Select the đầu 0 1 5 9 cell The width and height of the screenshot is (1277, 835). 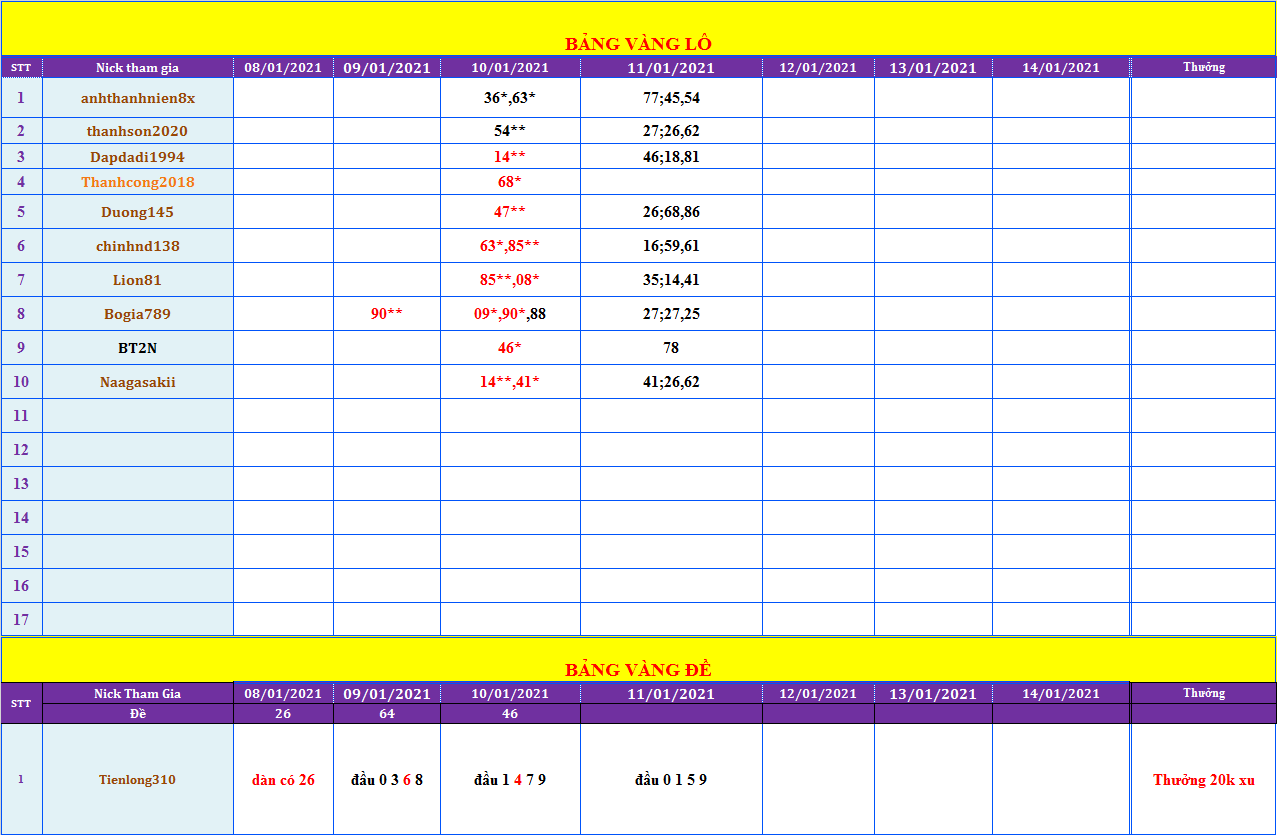[671, 780]
